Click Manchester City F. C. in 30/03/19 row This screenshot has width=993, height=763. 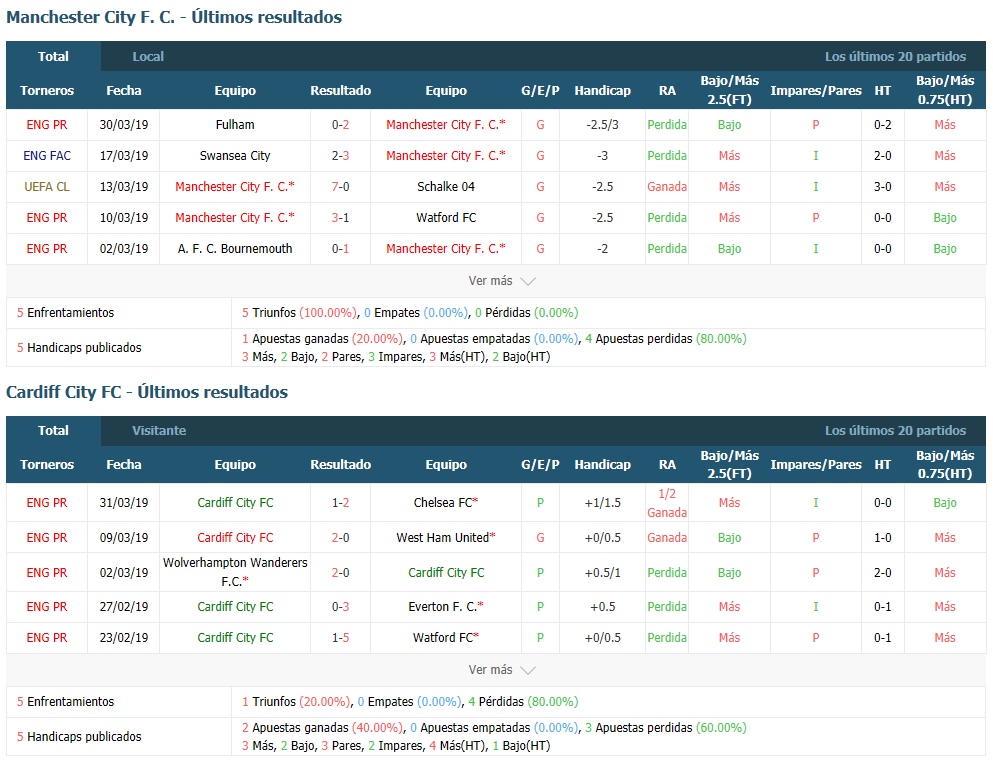(446, 125)
